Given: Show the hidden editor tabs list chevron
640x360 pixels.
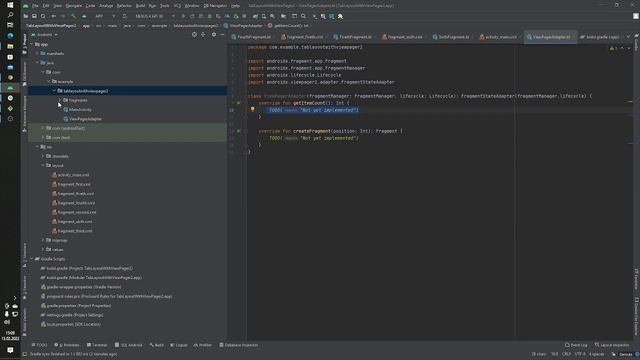Looking at the screenshot, I should click(x=628, y=37).
